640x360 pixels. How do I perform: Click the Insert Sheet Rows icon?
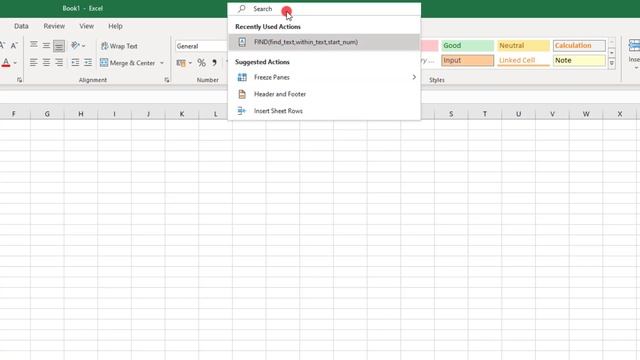(x=242, y=111)
